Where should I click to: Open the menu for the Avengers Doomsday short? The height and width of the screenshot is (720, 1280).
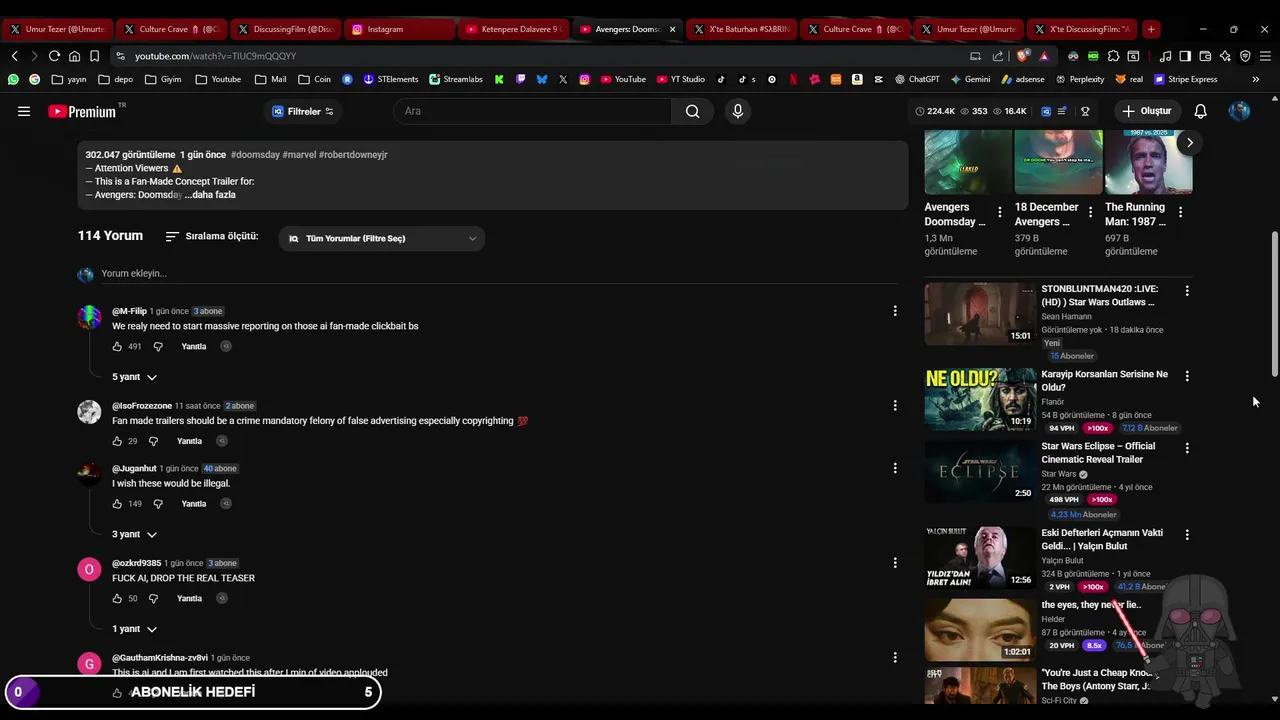point(999,212)
